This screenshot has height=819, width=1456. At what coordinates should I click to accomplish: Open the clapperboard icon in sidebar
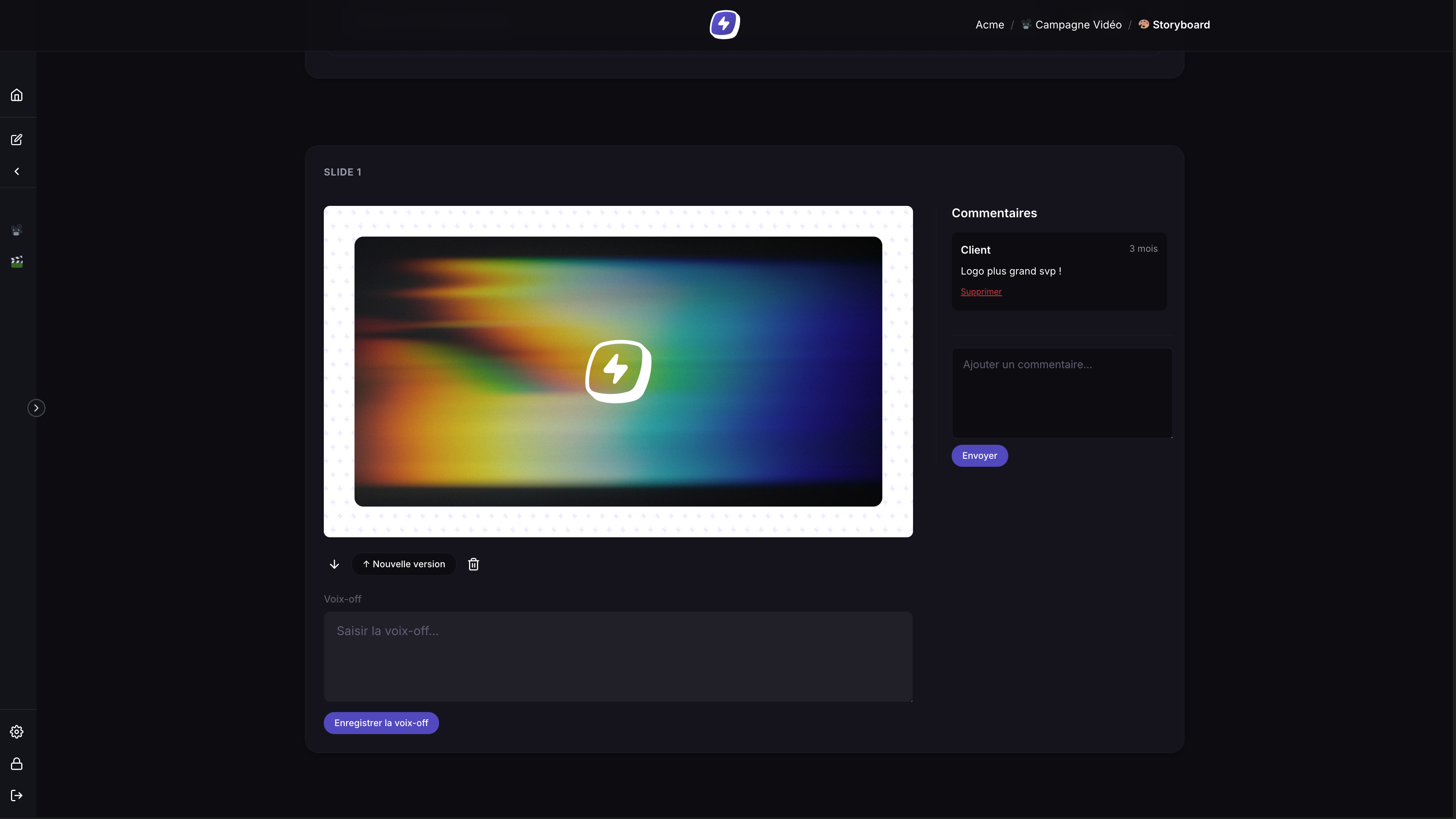(x=17, y=261)
